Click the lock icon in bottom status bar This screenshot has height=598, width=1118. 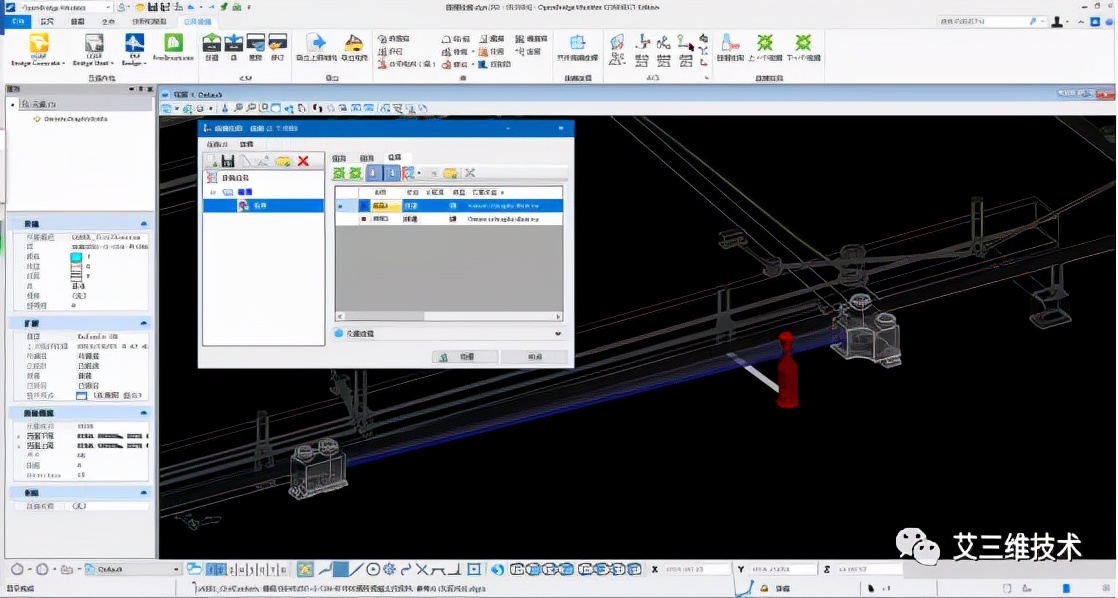point(763,589)
